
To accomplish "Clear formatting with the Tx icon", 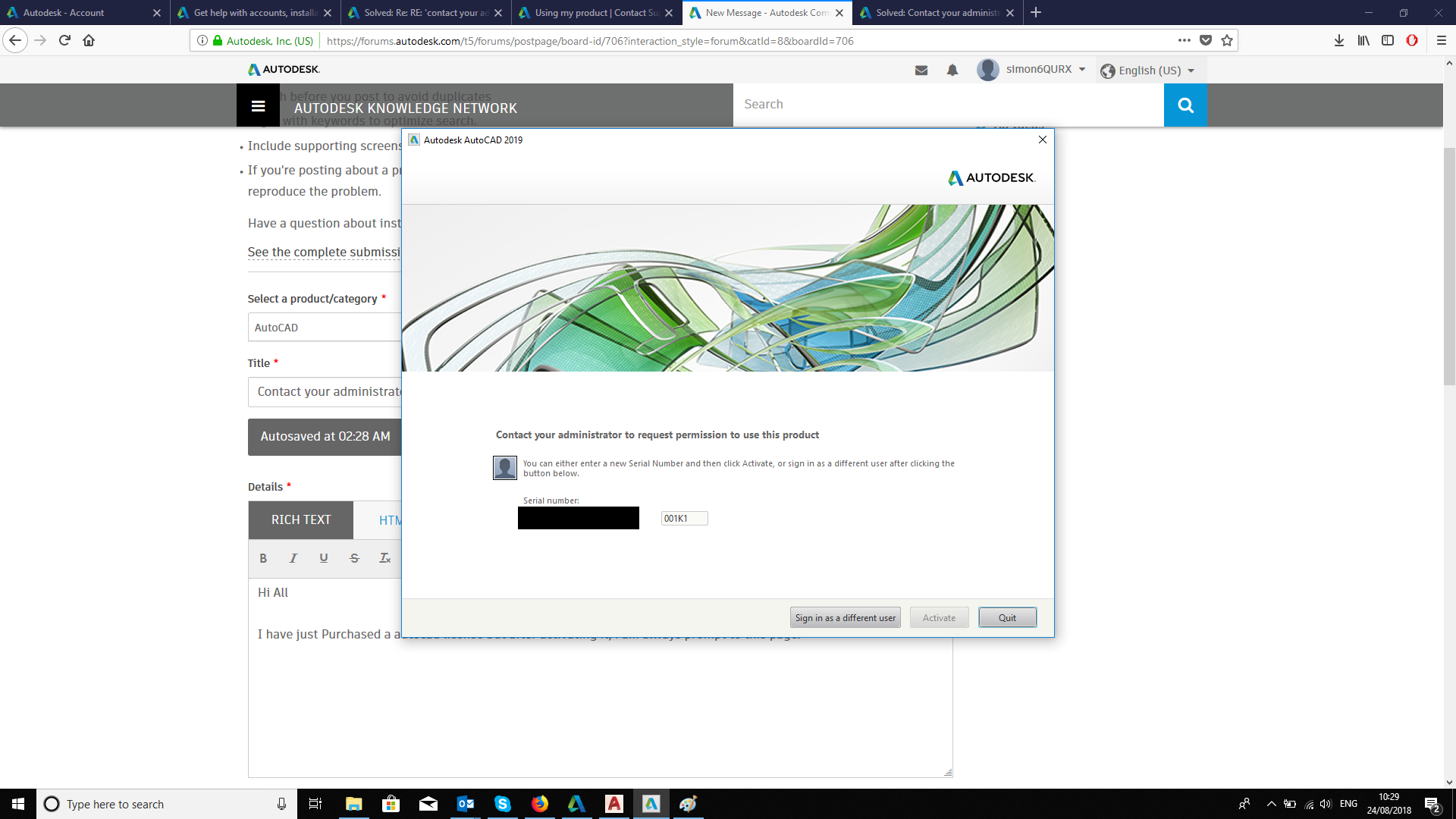I will coord(384,558).
